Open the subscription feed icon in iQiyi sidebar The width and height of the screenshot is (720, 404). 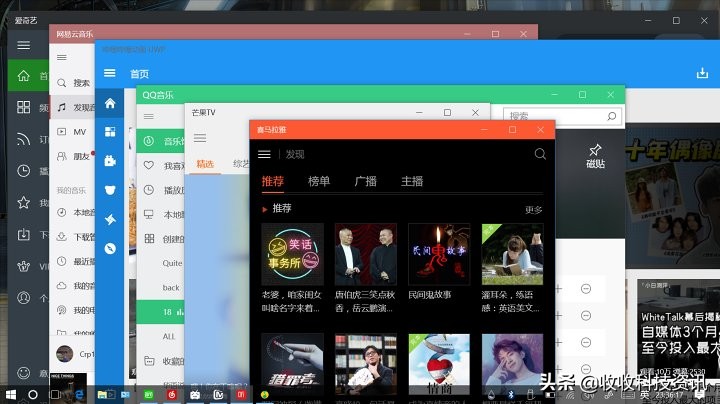[x=23, y=139]
